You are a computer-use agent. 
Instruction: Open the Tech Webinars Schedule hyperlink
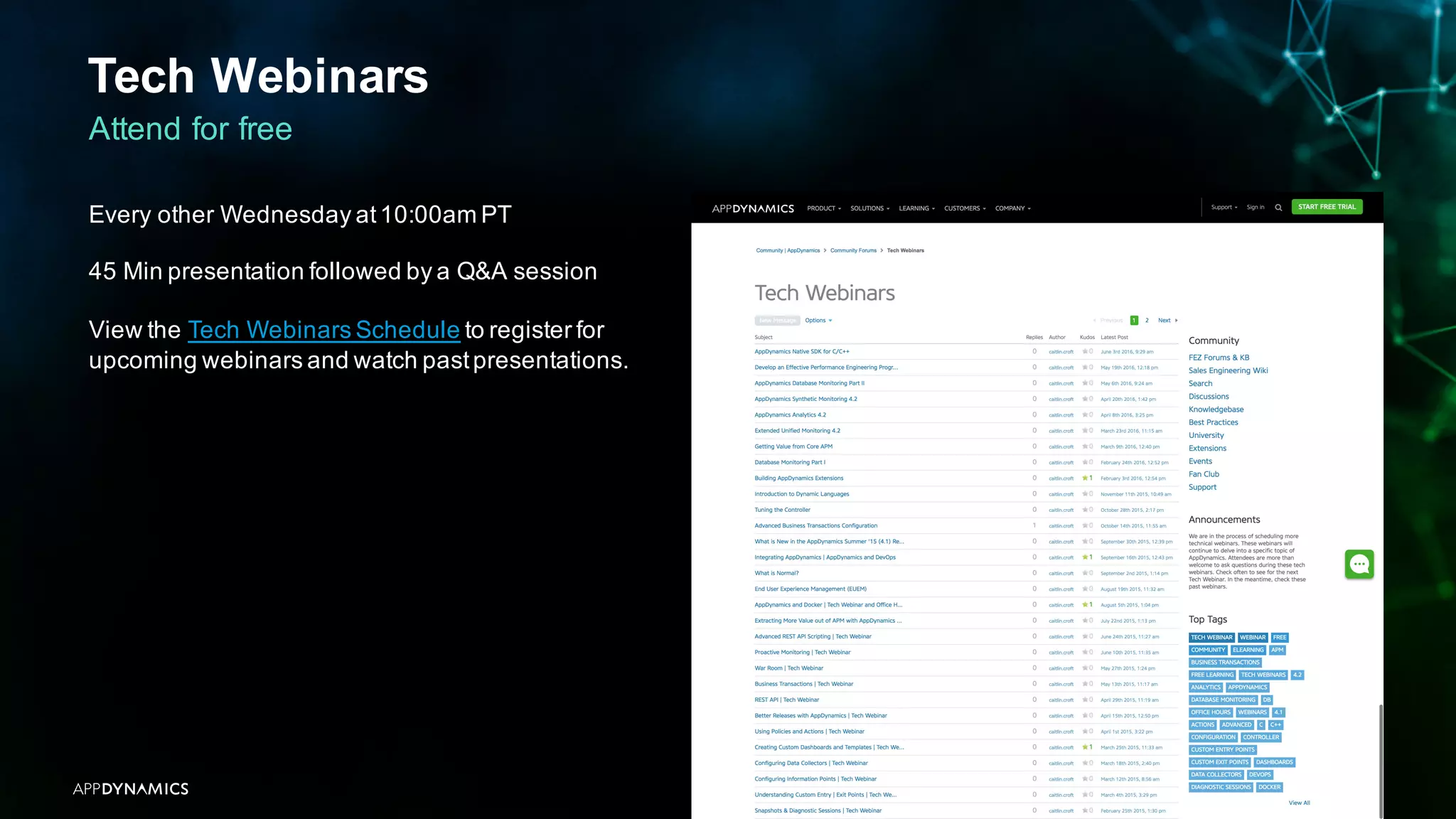tap(323, 330)
